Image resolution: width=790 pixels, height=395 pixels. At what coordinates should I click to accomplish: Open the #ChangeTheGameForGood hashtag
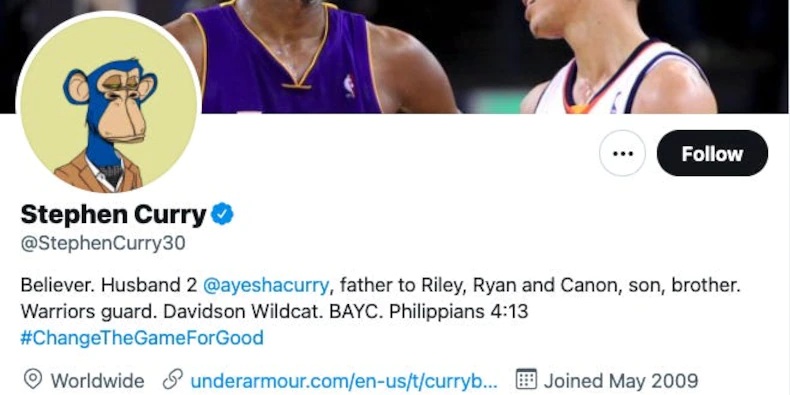[x=142, y=338]
